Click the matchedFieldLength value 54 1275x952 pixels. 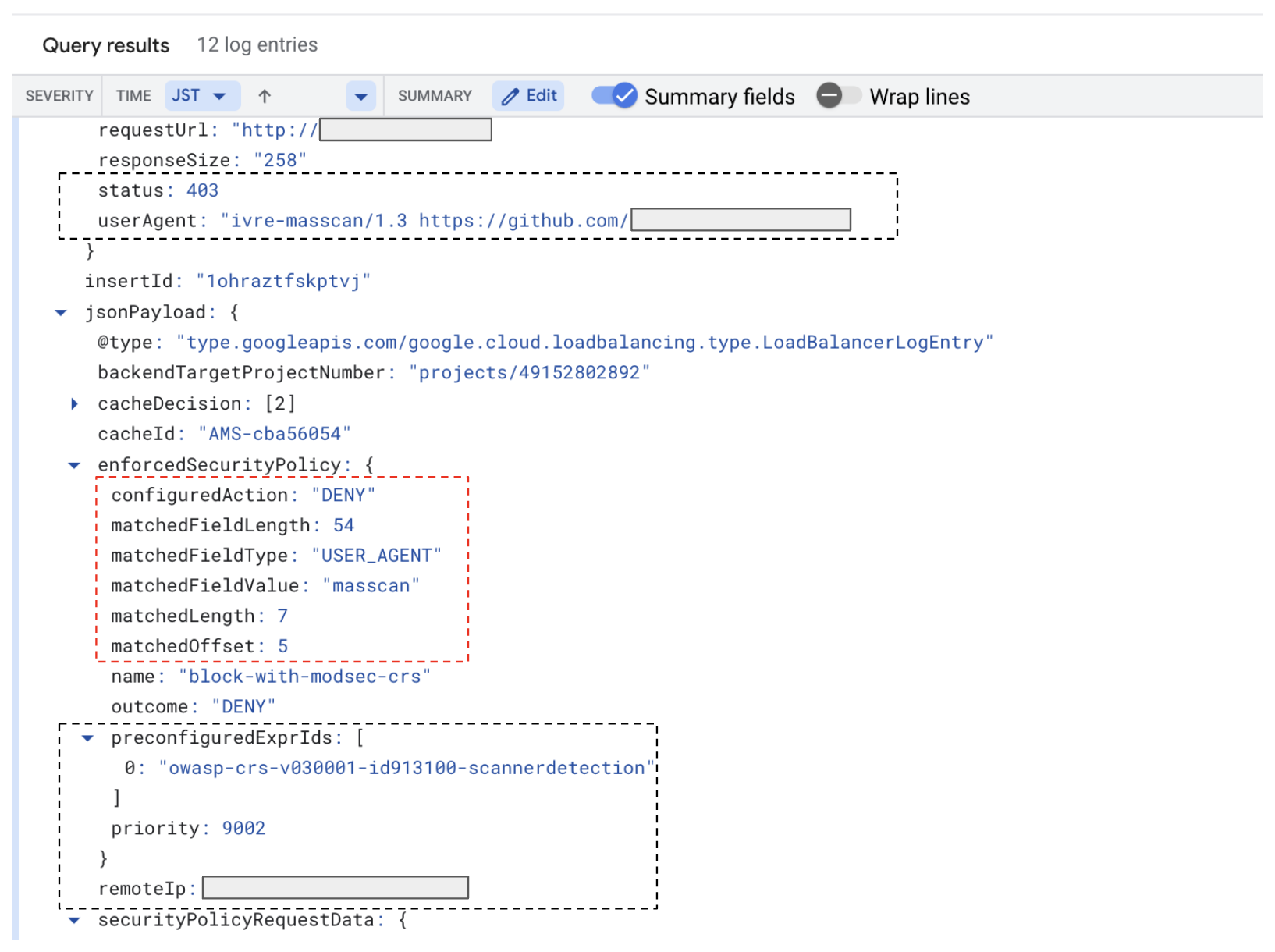[343, 526]
